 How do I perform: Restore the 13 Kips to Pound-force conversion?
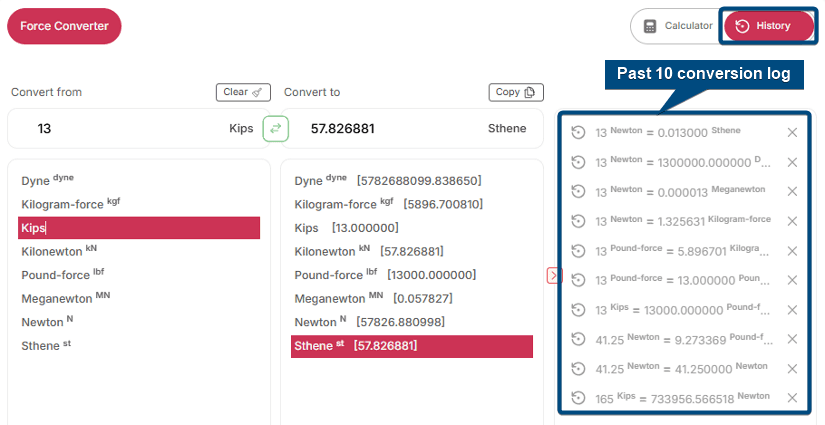click(578, 310)
